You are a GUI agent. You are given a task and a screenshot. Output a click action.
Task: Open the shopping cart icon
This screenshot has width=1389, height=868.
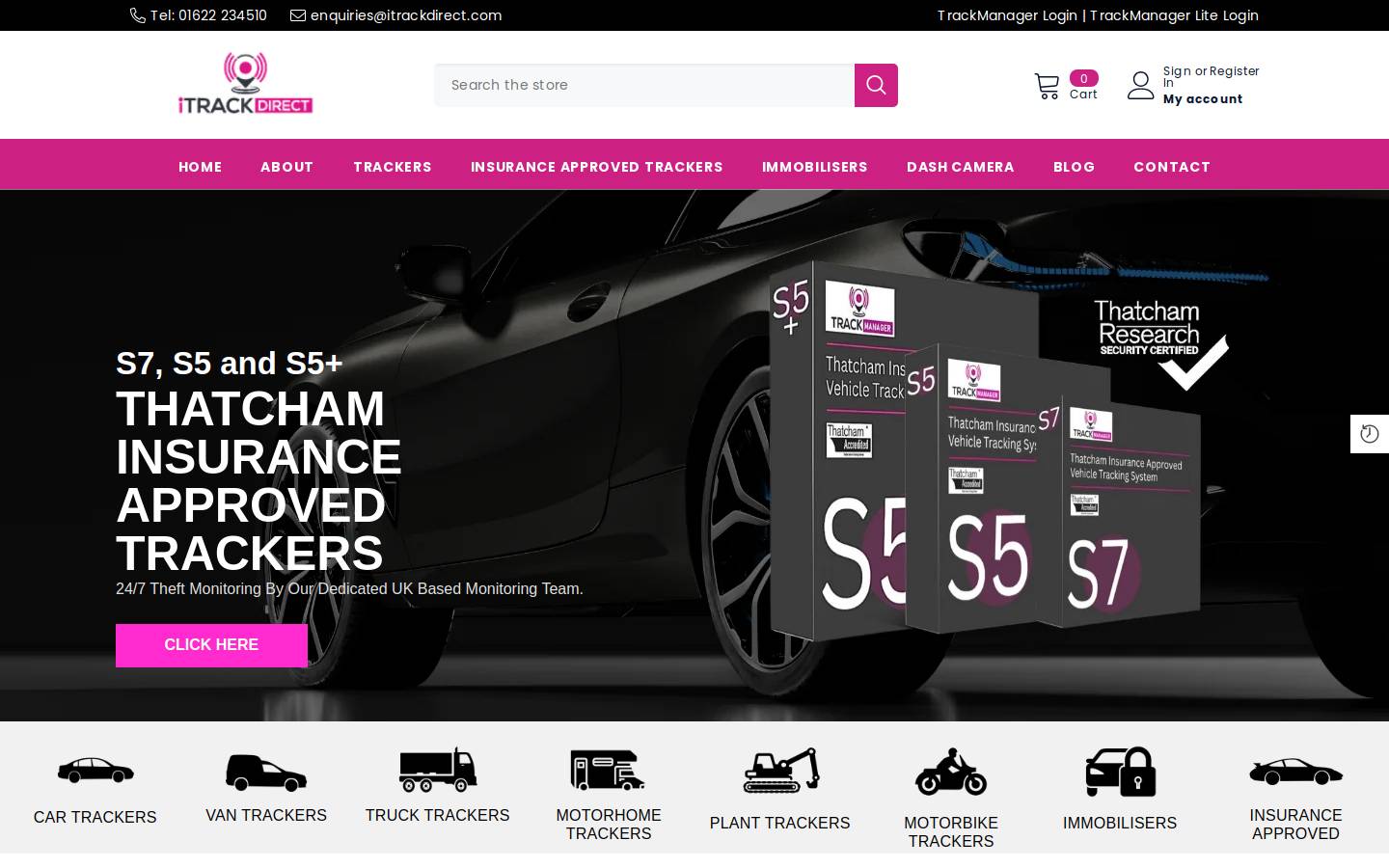point(1047,86)
